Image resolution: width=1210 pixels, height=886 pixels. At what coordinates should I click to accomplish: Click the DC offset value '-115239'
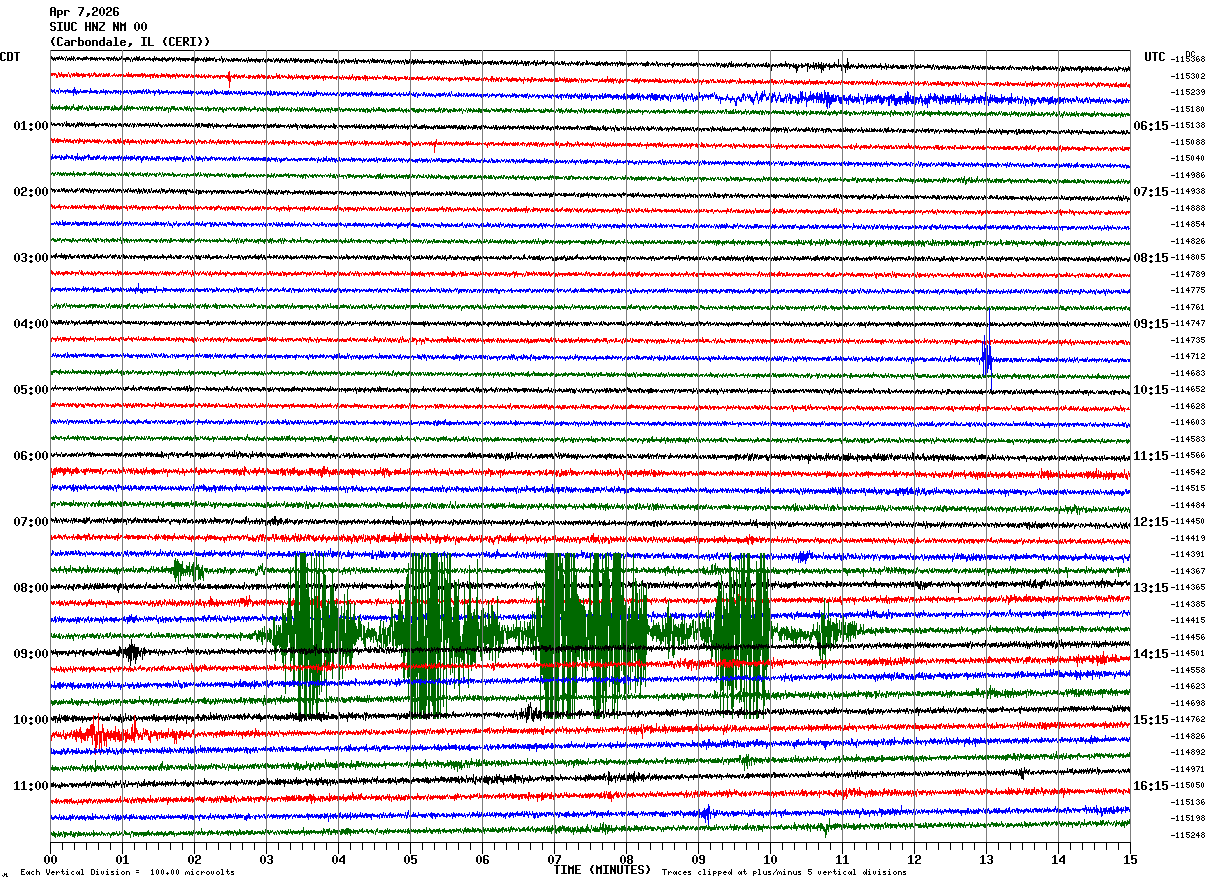1188,93
